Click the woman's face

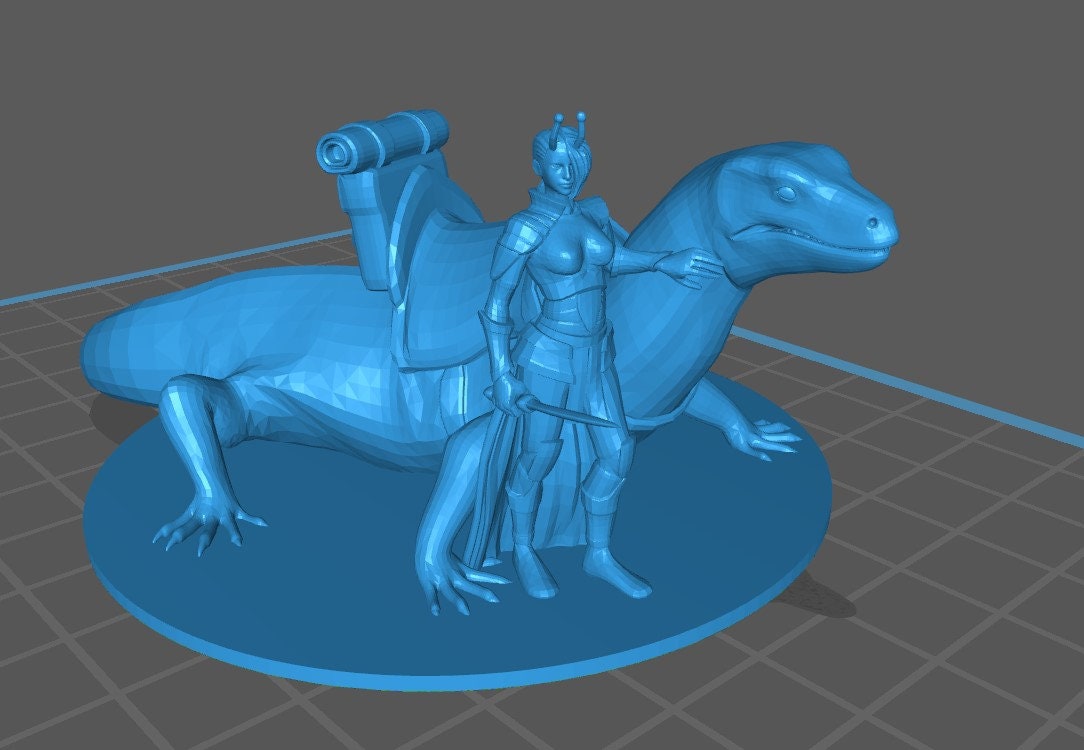568,181
